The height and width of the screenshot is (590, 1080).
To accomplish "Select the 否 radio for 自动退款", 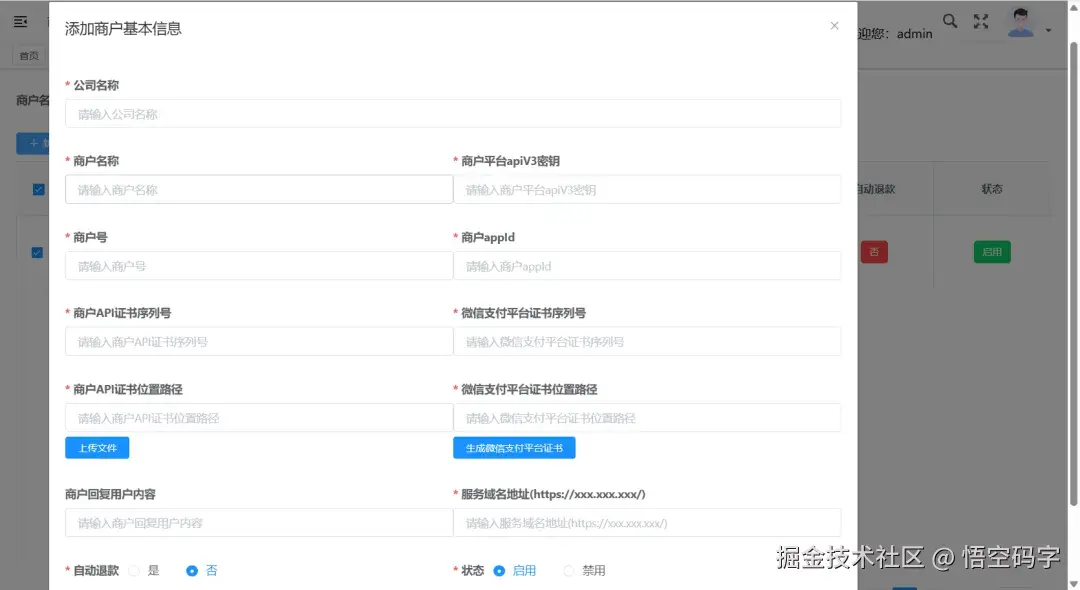I will pyautogui.click(x=191, y=570).
